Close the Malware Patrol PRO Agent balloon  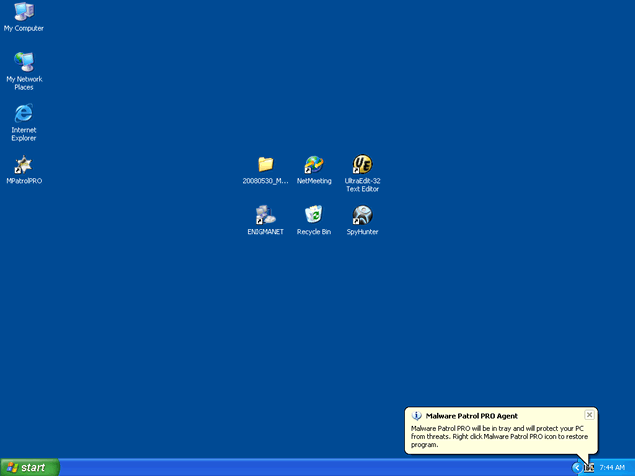pos(589,414)
